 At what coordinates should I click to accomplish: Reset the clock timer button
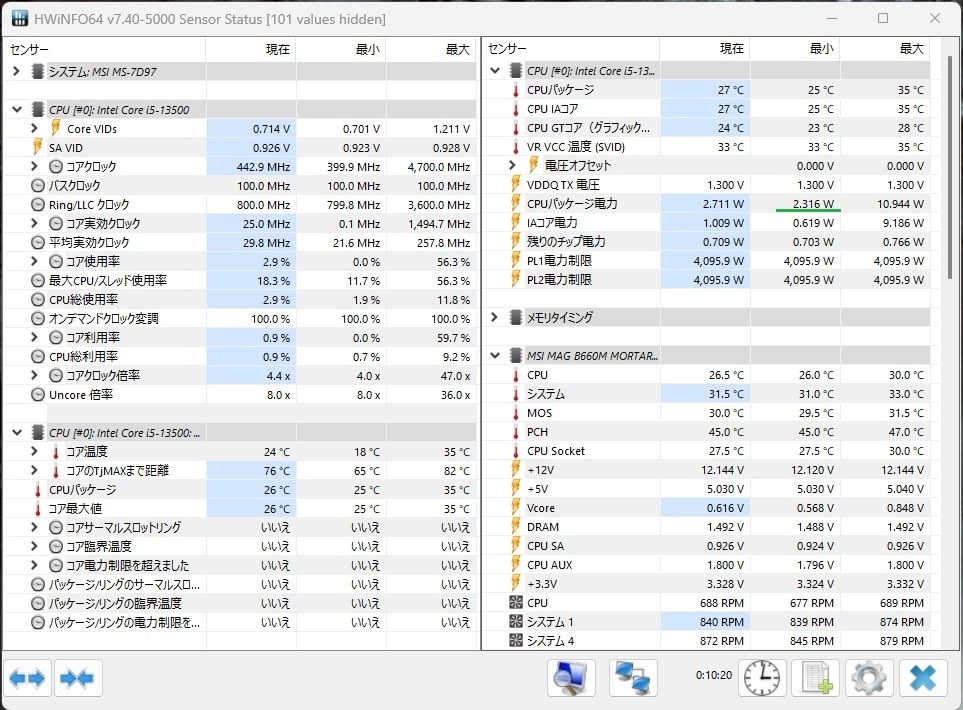tap(762, 678)
